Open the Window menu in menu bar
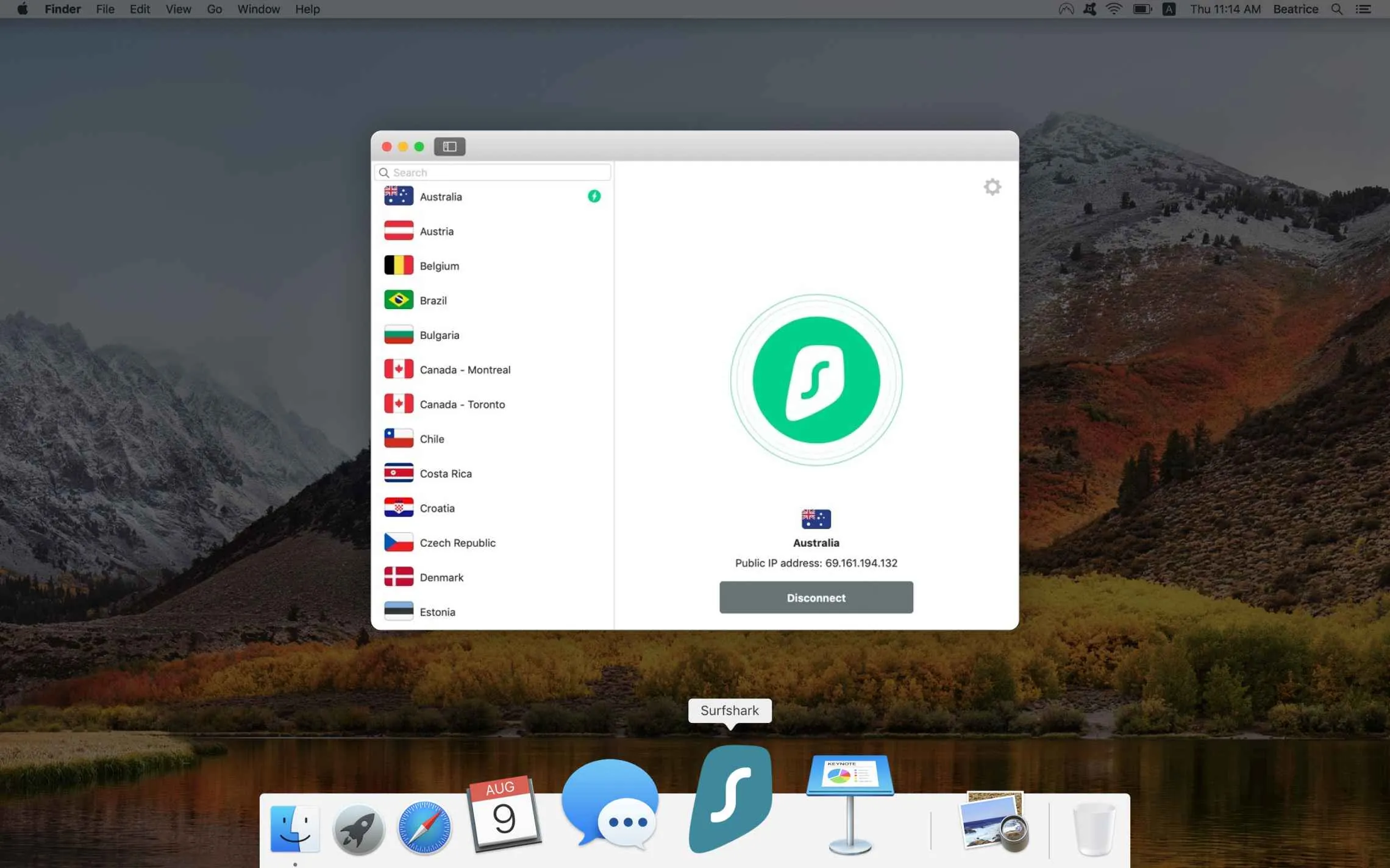The height and width of the screenshot is (868, 1390). tap(258, 9)
